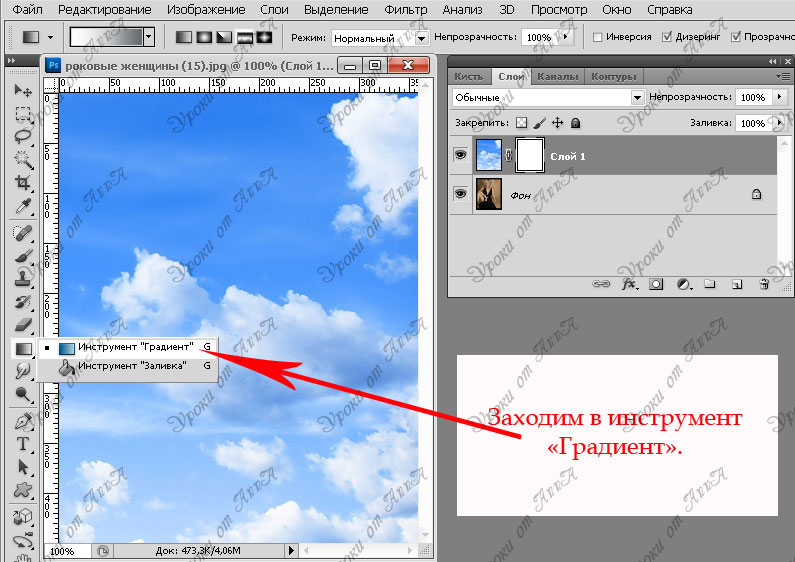Screen dimensions: 795x562
Task: Open the gradient picker dropdown arrow
Action: pyautogui.click(x=149, y=37)
